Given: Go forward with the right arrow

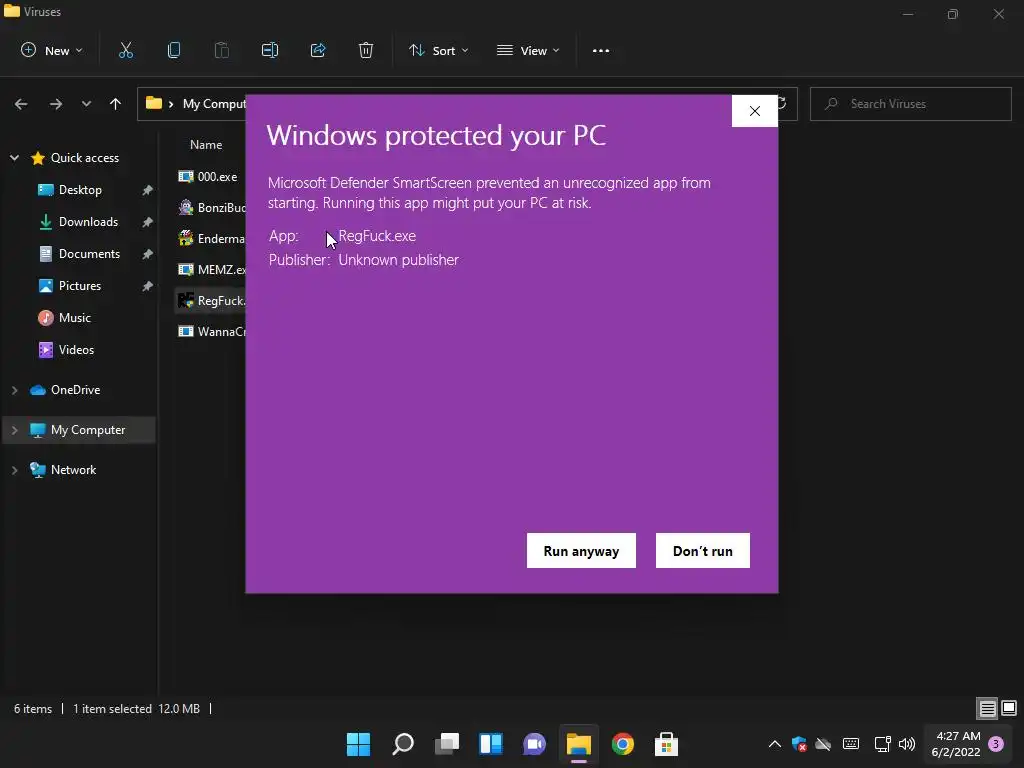Looking at the screenshot, I should point(56,104).
